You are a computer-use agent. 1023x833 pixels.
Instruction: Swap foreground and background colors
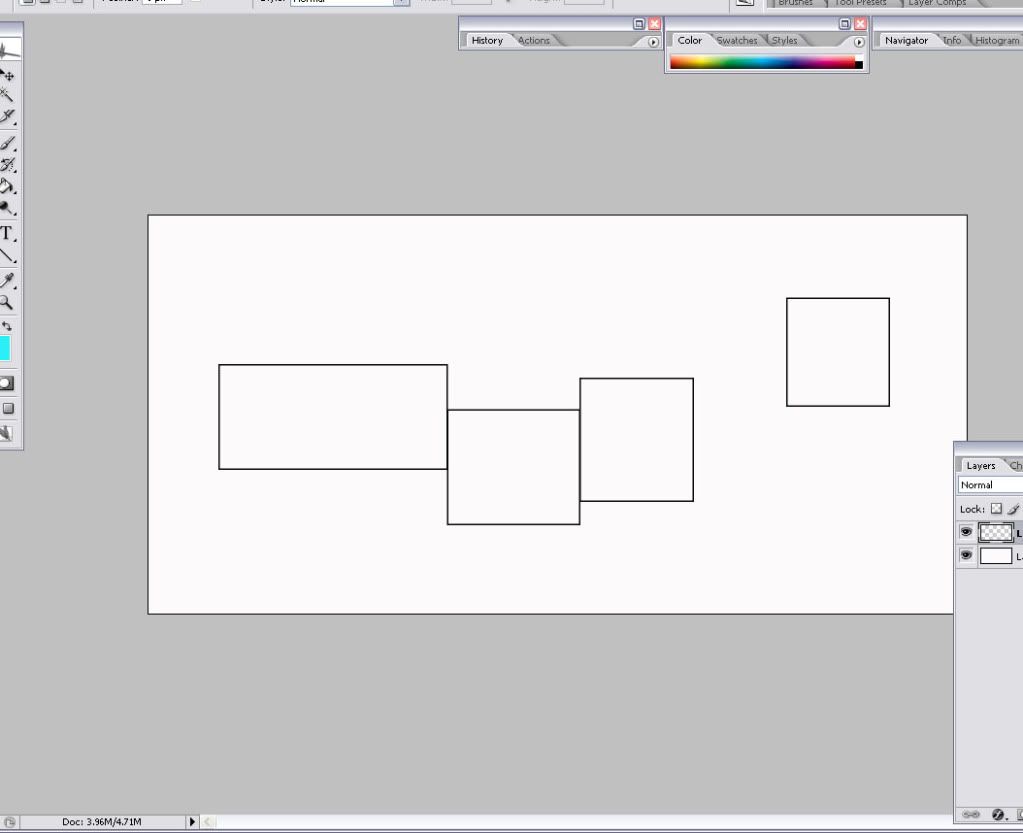pyautogui.click(x=7, y=326)
